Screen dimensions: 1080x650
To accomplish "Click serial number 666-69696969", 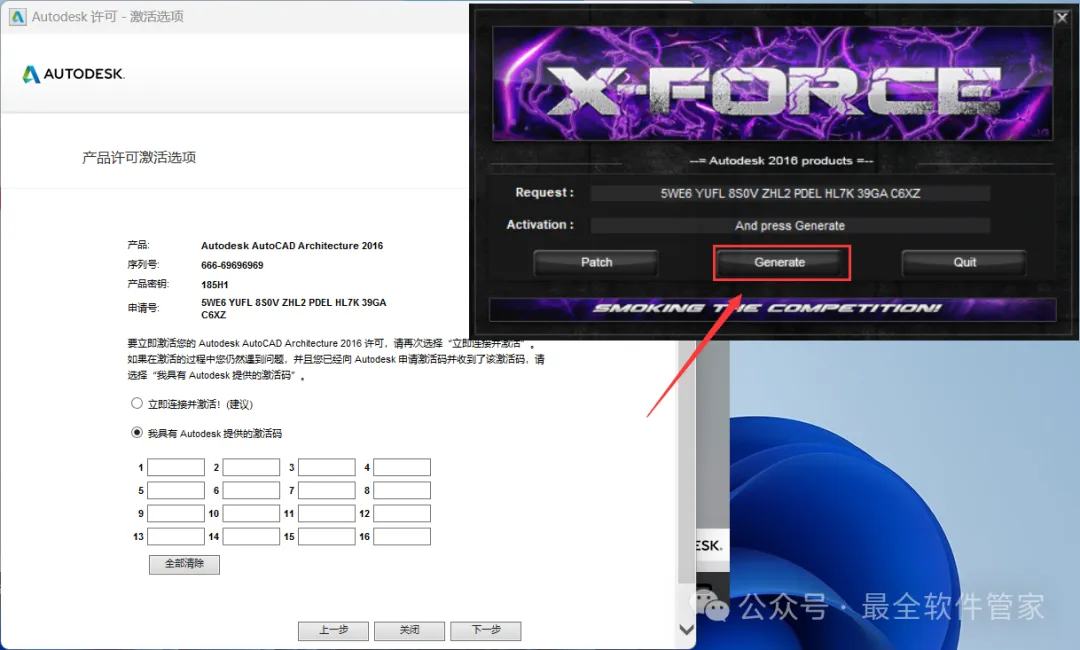I will click(232, 265).
